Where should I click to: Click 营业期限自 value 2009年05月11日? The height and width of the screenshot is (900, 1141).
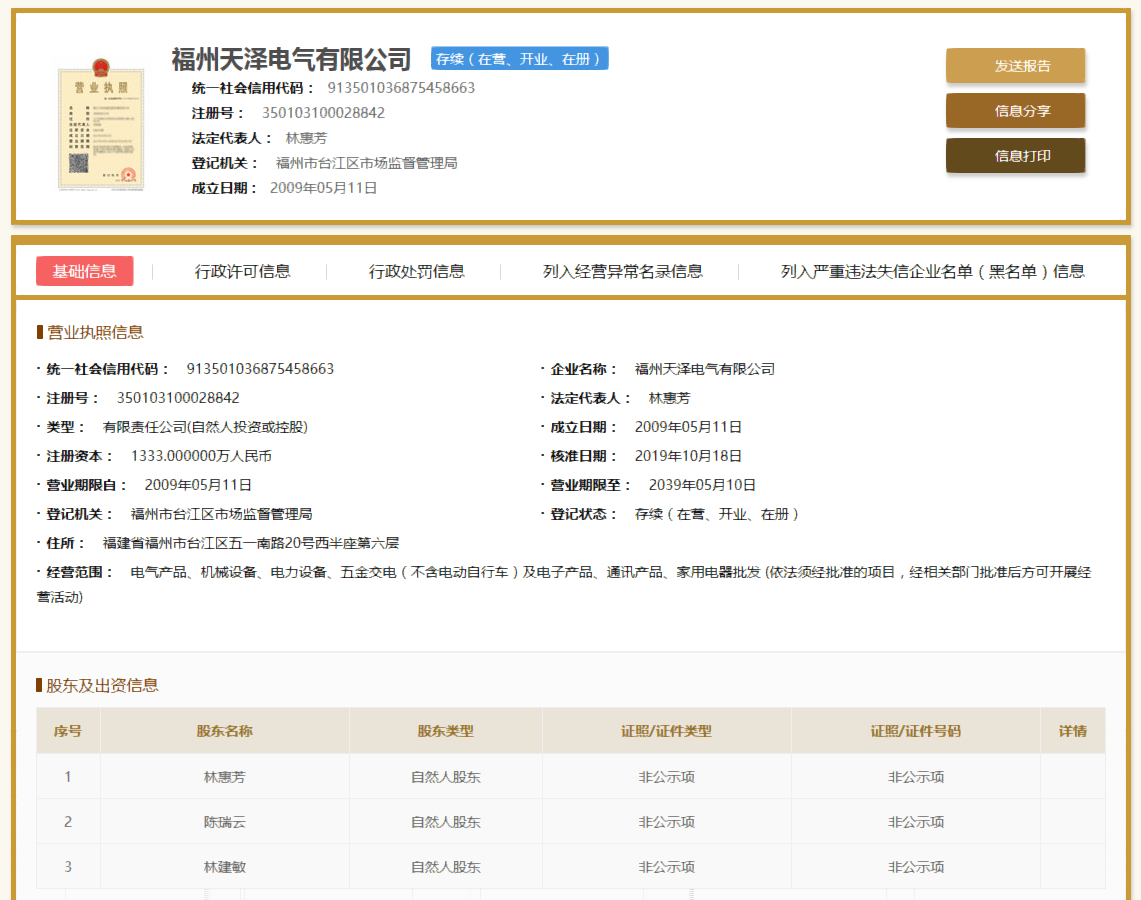click(198, 485)
